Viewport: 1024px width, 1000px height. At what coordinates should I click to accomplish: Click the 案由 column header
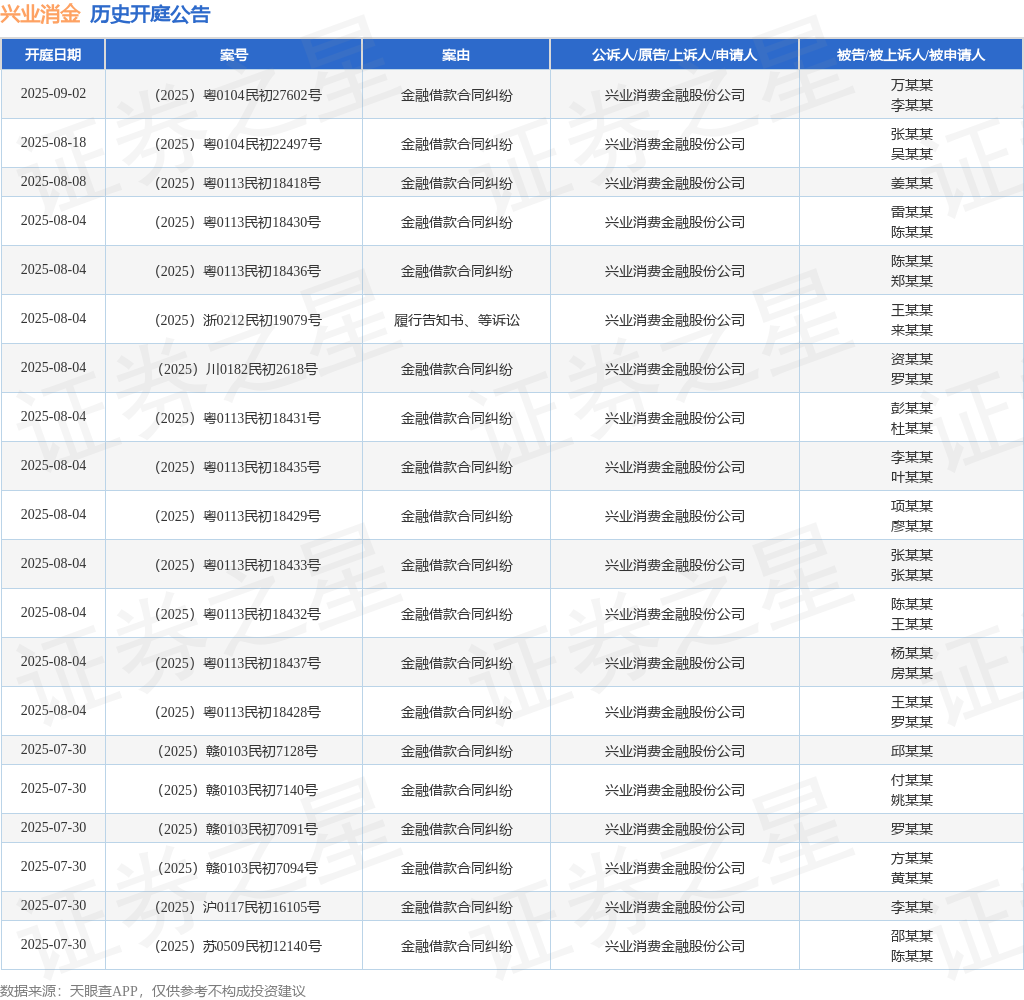click(x=456, y=55)
